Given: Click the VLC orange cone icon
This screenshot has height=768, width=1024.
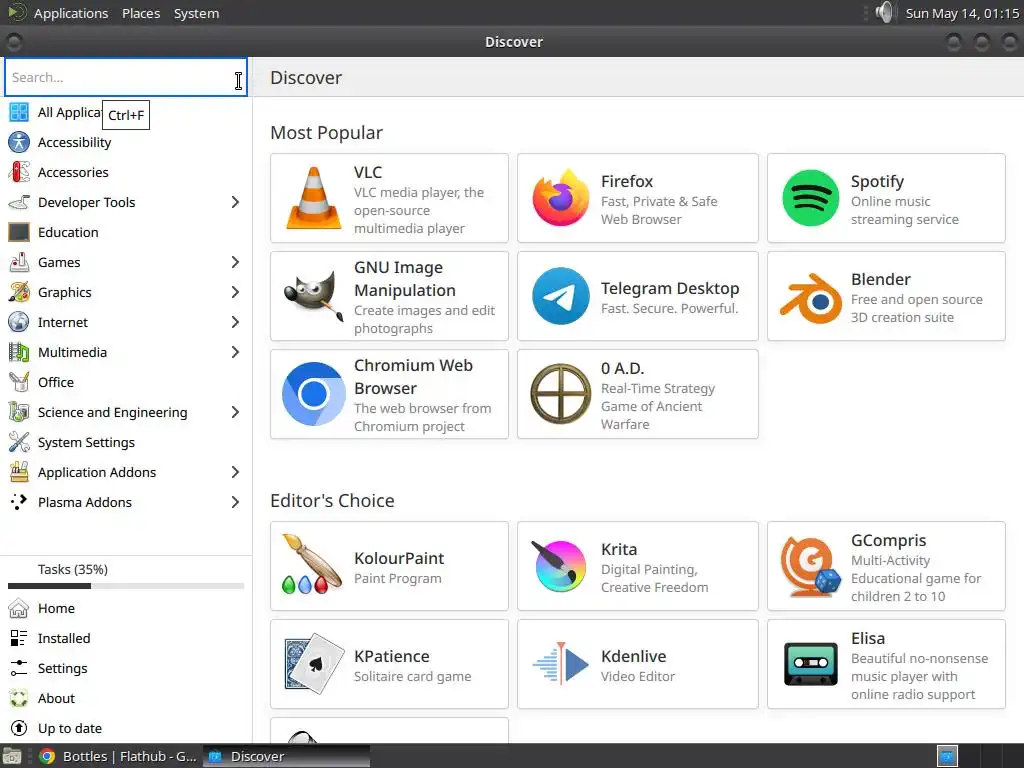Looking at the screenshot, I should tap(313, 198).
